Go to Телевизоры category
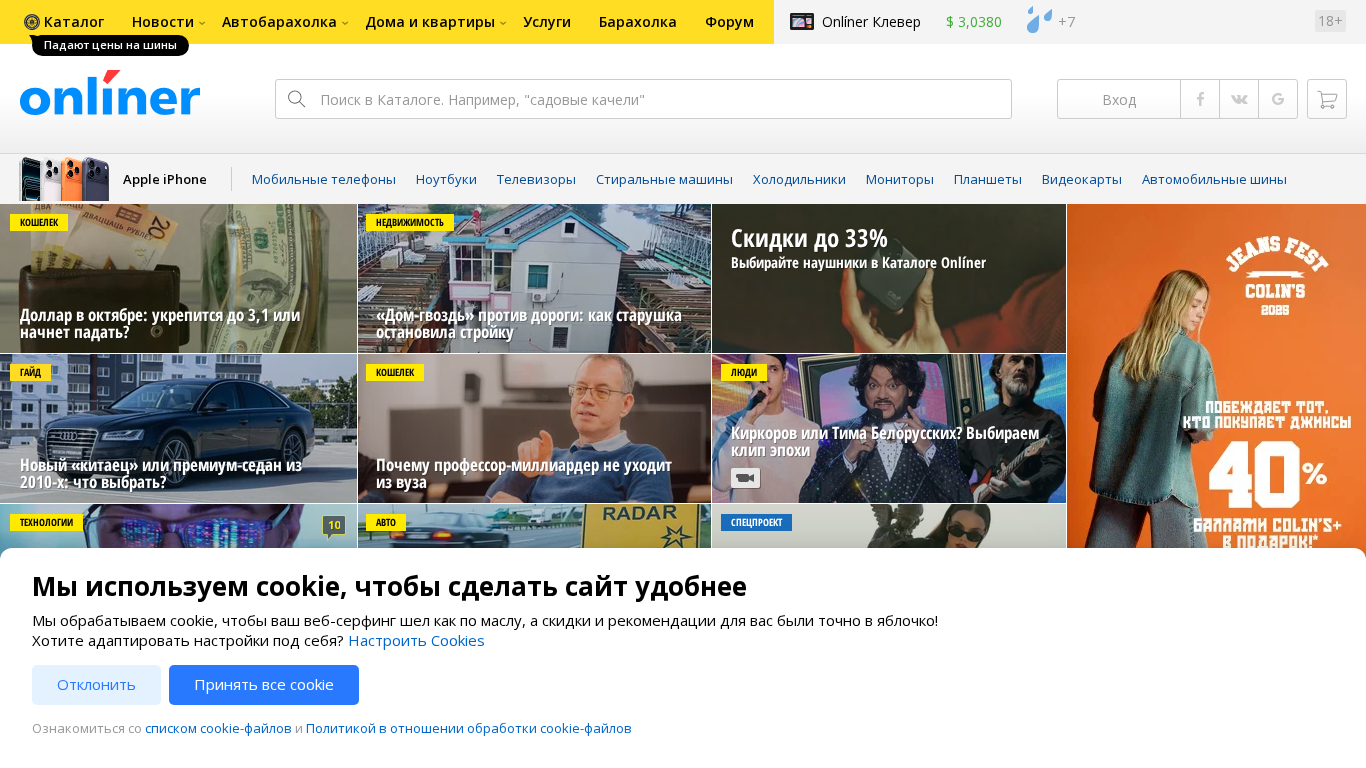The height and width of the screenshot is (768, 1366). pyautogui.click(x=536, y=179)
